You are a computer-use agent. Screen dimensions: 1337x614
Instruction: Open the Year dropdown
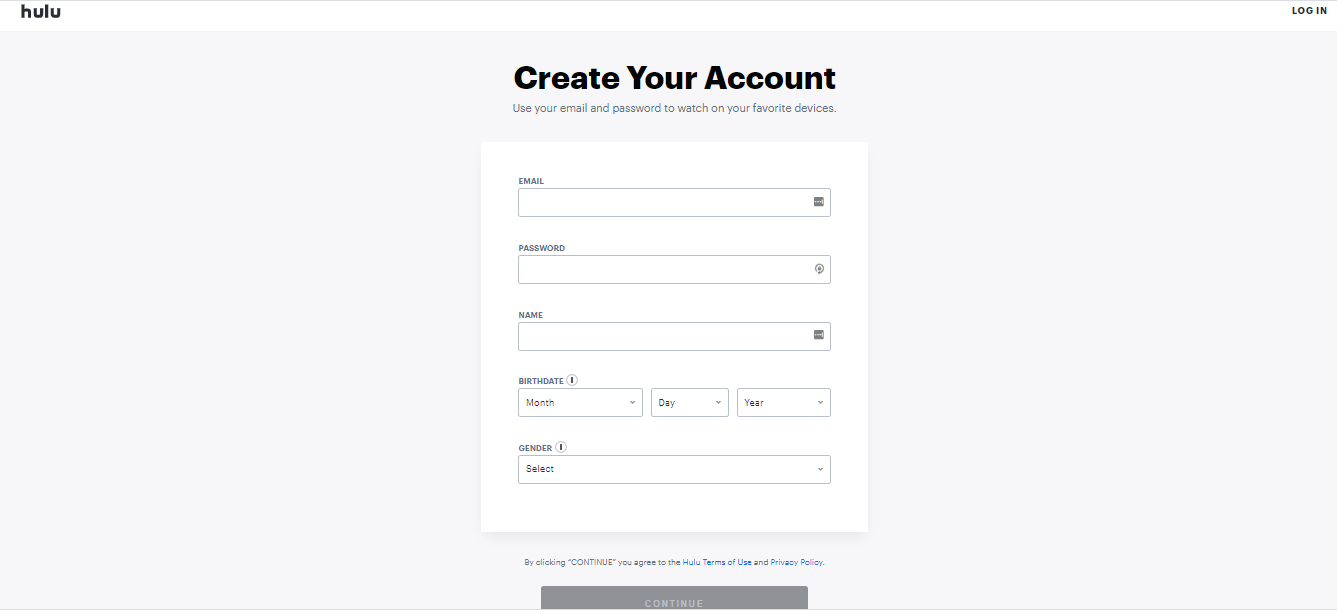click(x=783, y=403)
